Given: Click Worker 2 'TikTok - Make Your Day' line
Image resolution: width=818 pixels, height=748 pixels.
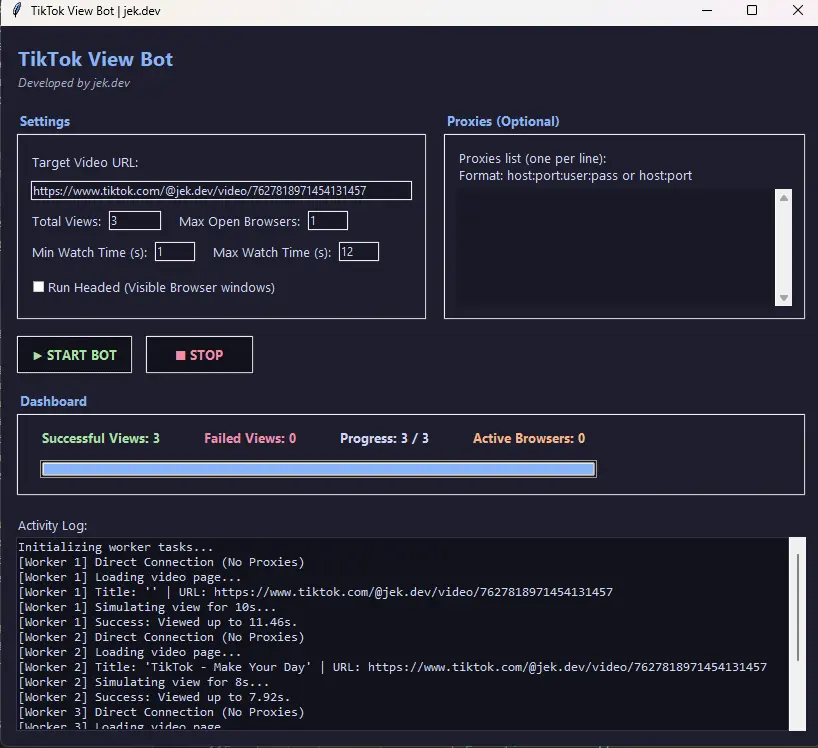Looking at the screenshot, I should click(x=392, y=667).
